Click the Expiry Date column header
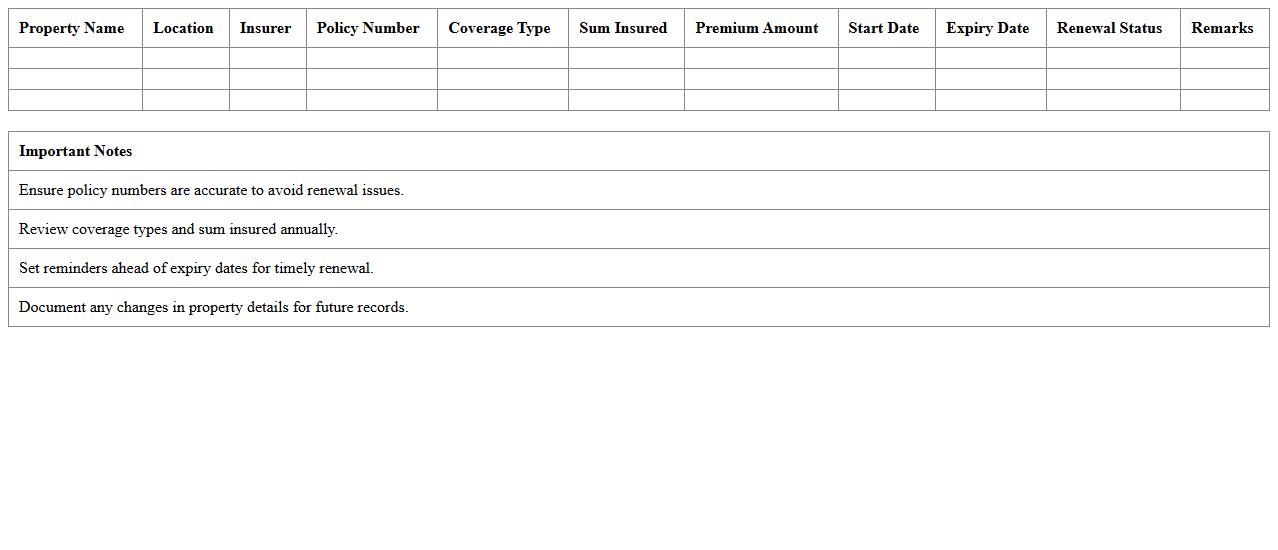The height and width of the screenshot is (550, 1278). (x=991, y=28)
